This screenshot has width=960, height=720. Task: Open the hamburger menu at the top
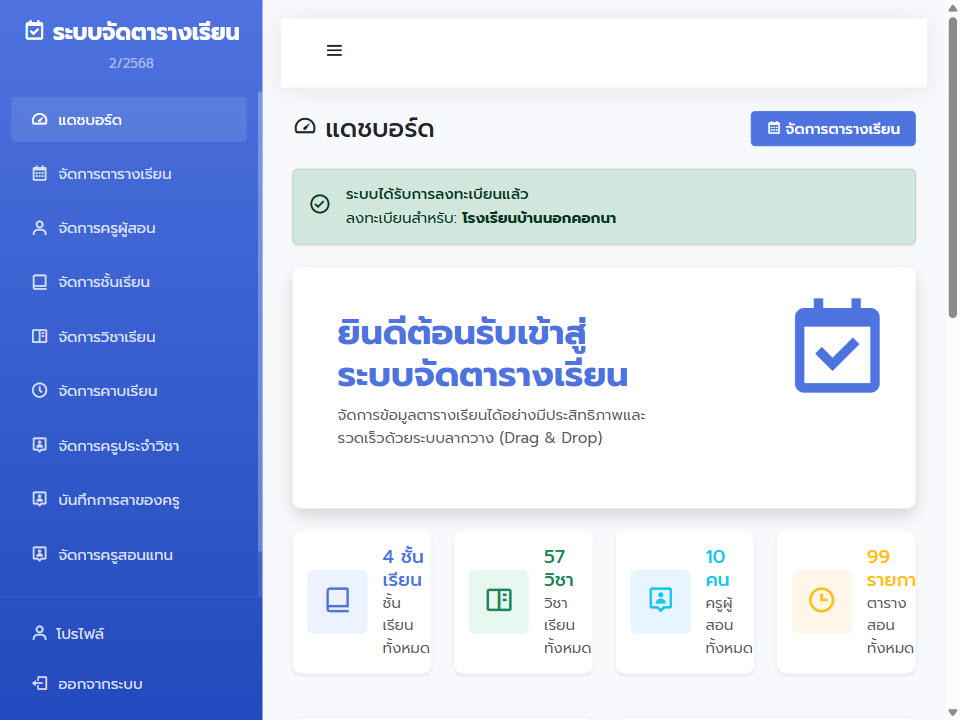[x=334, y=49]
